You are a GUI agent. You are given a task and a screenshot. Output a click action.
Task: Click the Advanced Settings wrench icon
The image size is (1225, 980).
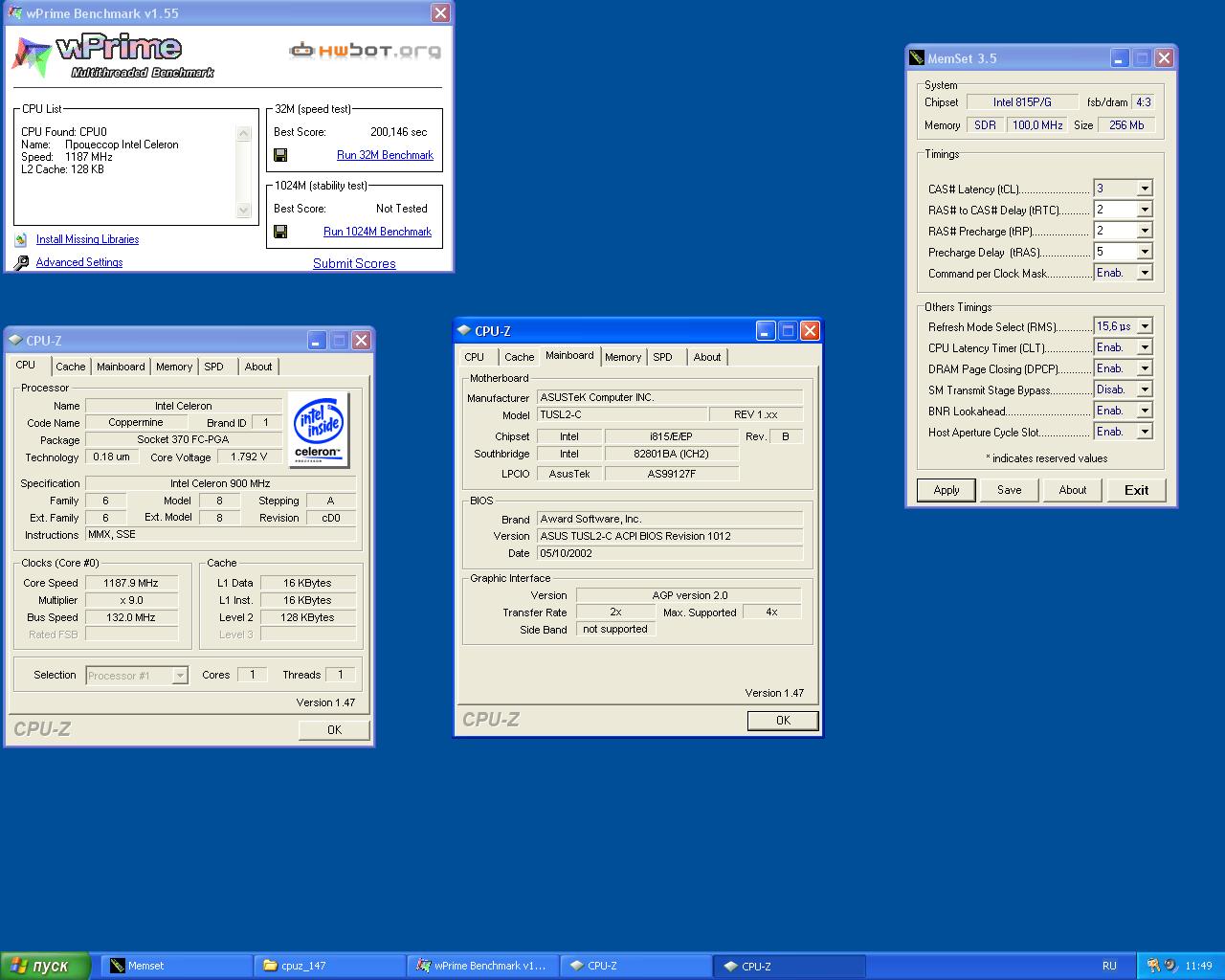pos(21,262)
